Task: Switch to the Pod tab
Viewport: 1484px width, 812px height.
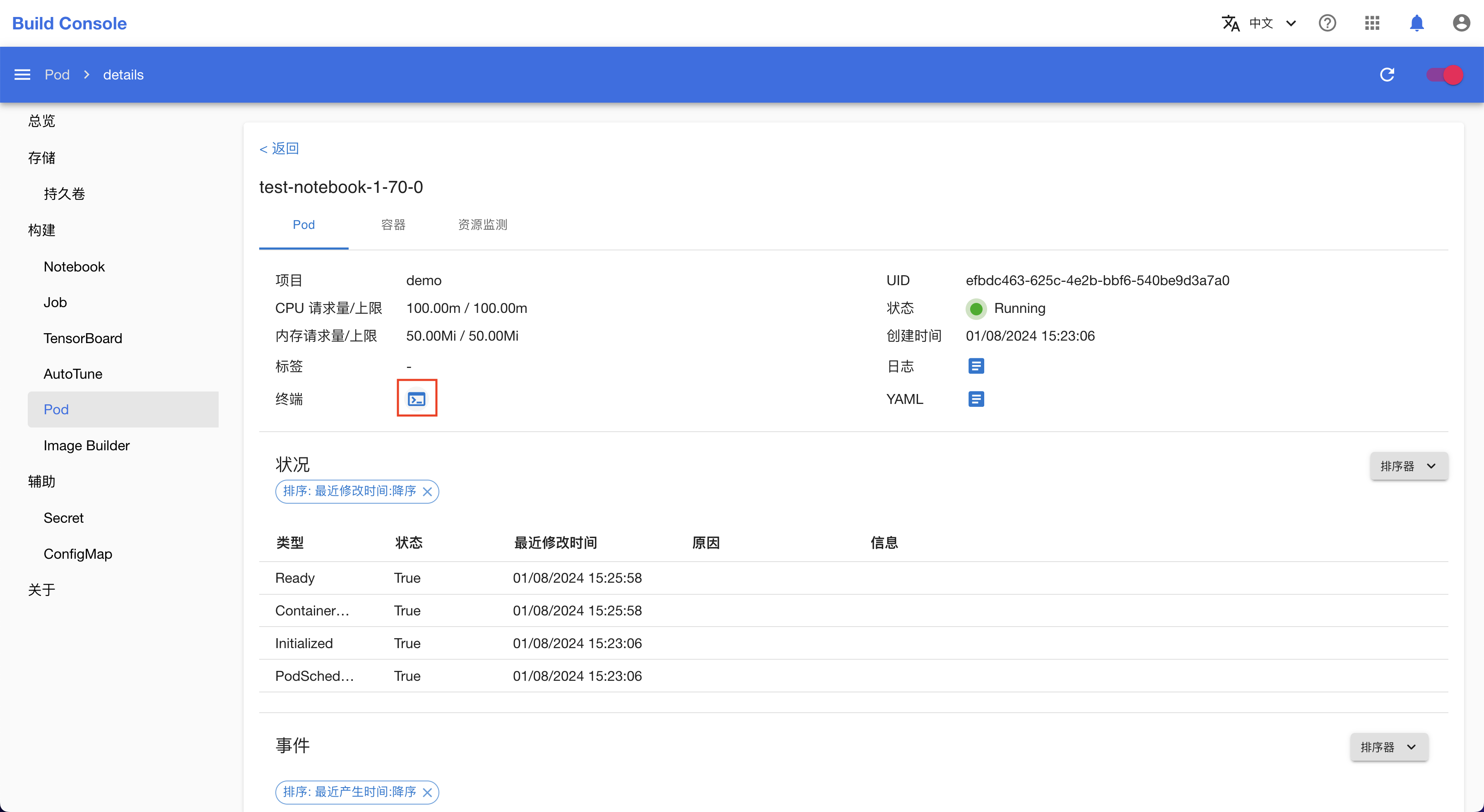Action: (304, 225)
